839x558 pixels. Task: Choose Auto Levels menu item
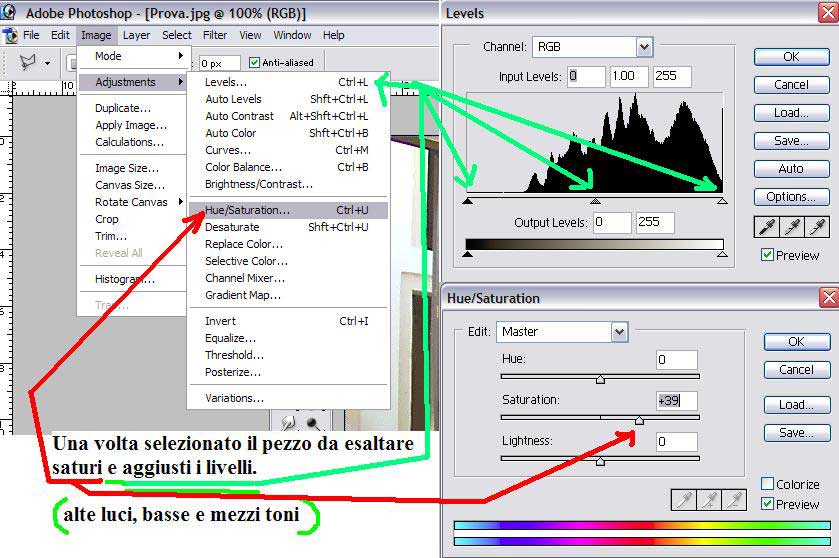coord(288,99)
